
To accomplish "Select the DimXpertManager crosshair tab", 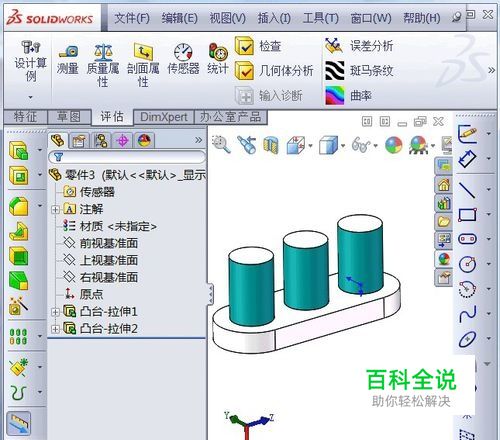I will click(123, 141).
